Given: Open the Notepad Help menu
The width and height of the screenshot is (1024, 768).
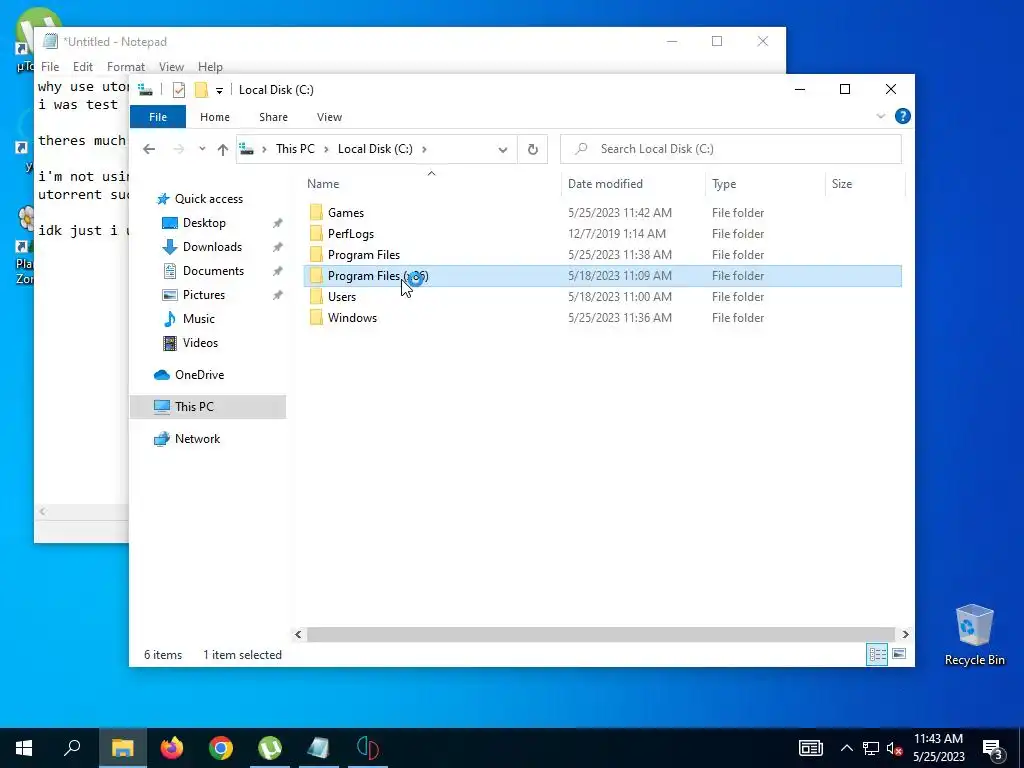Looking at the screenshot, I should click(x=210, y=67).
